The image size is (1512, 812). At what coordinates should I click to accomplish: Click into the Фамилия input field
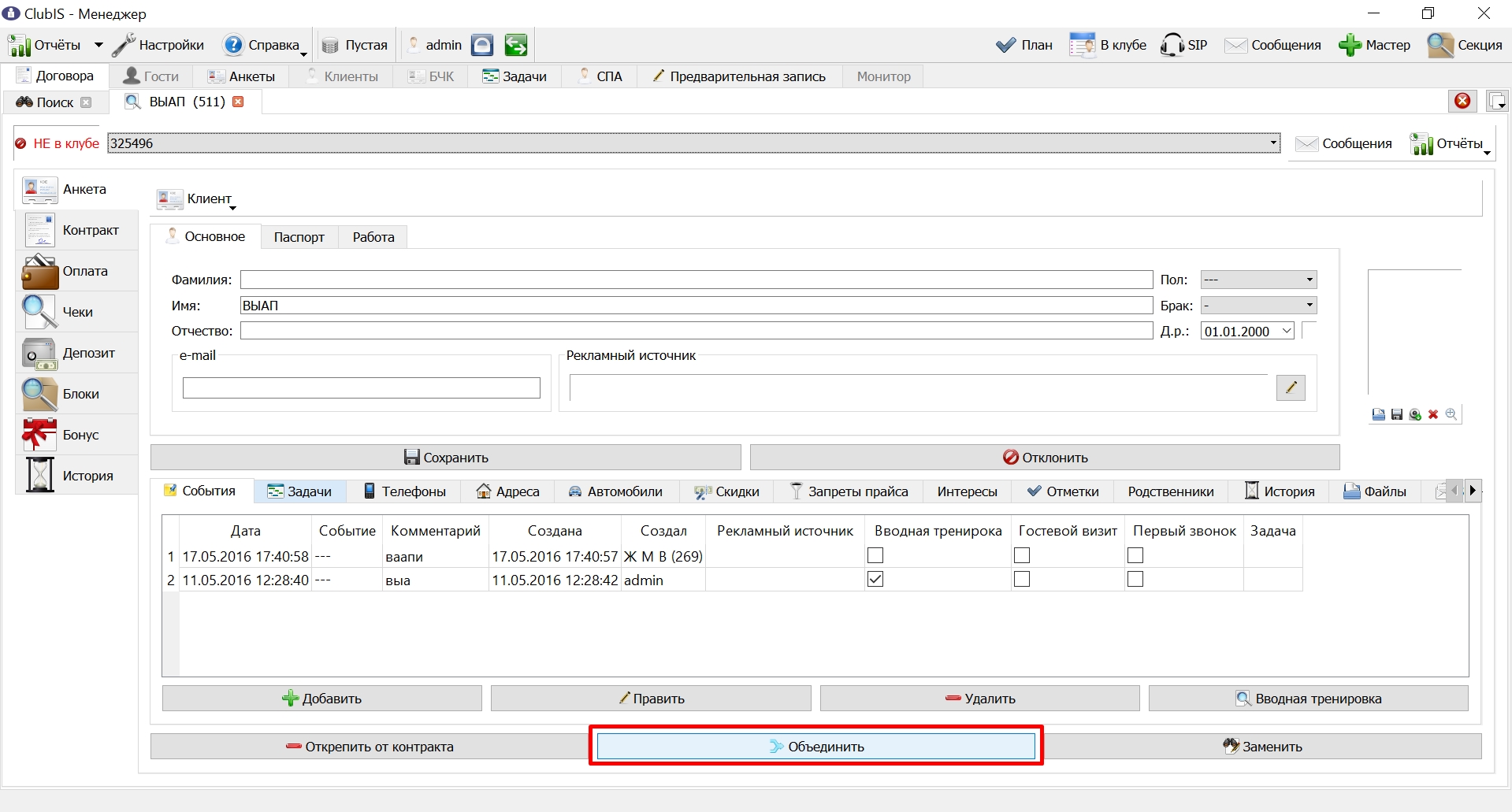pos(697,280)
